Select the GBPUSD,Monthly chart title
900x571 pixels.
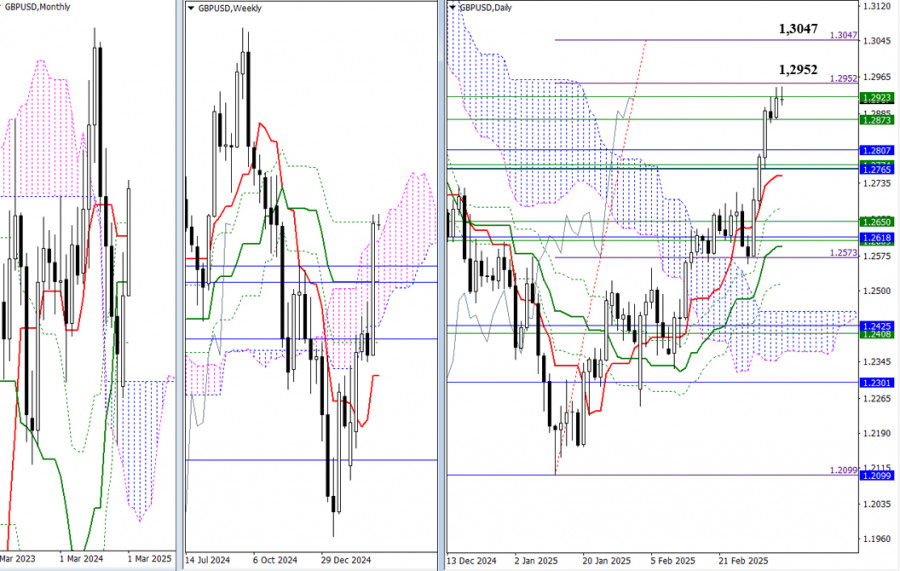click(37, 7)
